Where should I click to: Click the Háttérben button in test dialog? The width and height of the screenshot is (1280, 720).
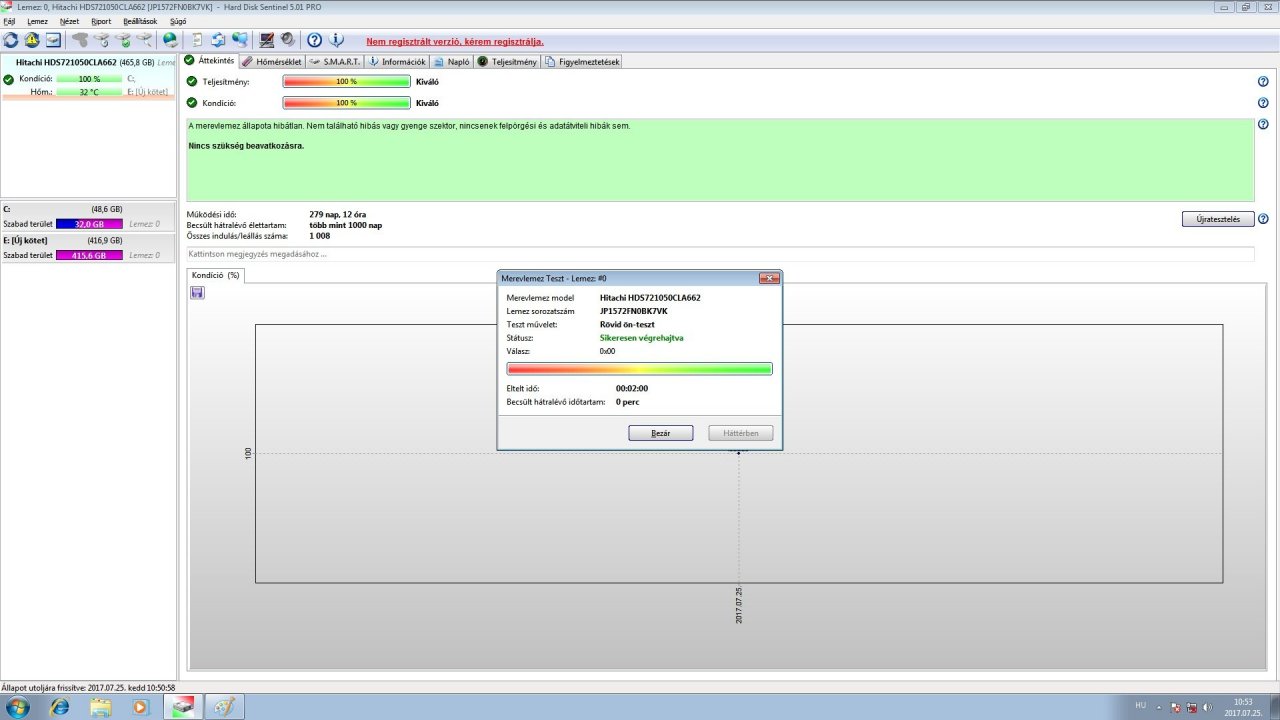tap(740, 433)
